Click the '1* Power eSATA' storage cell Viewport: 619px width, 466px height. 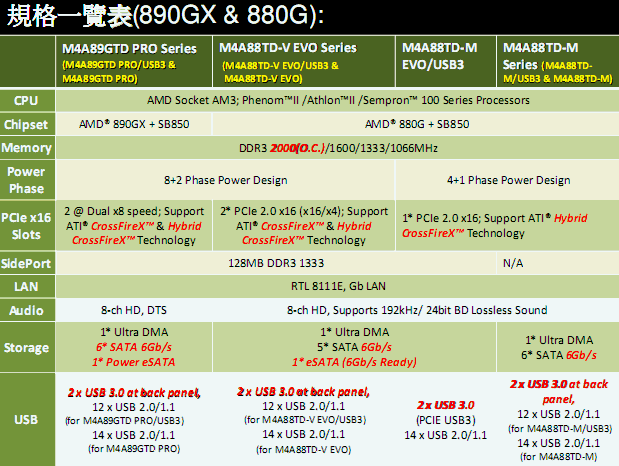pyautogui.click(x=134, y=348)
